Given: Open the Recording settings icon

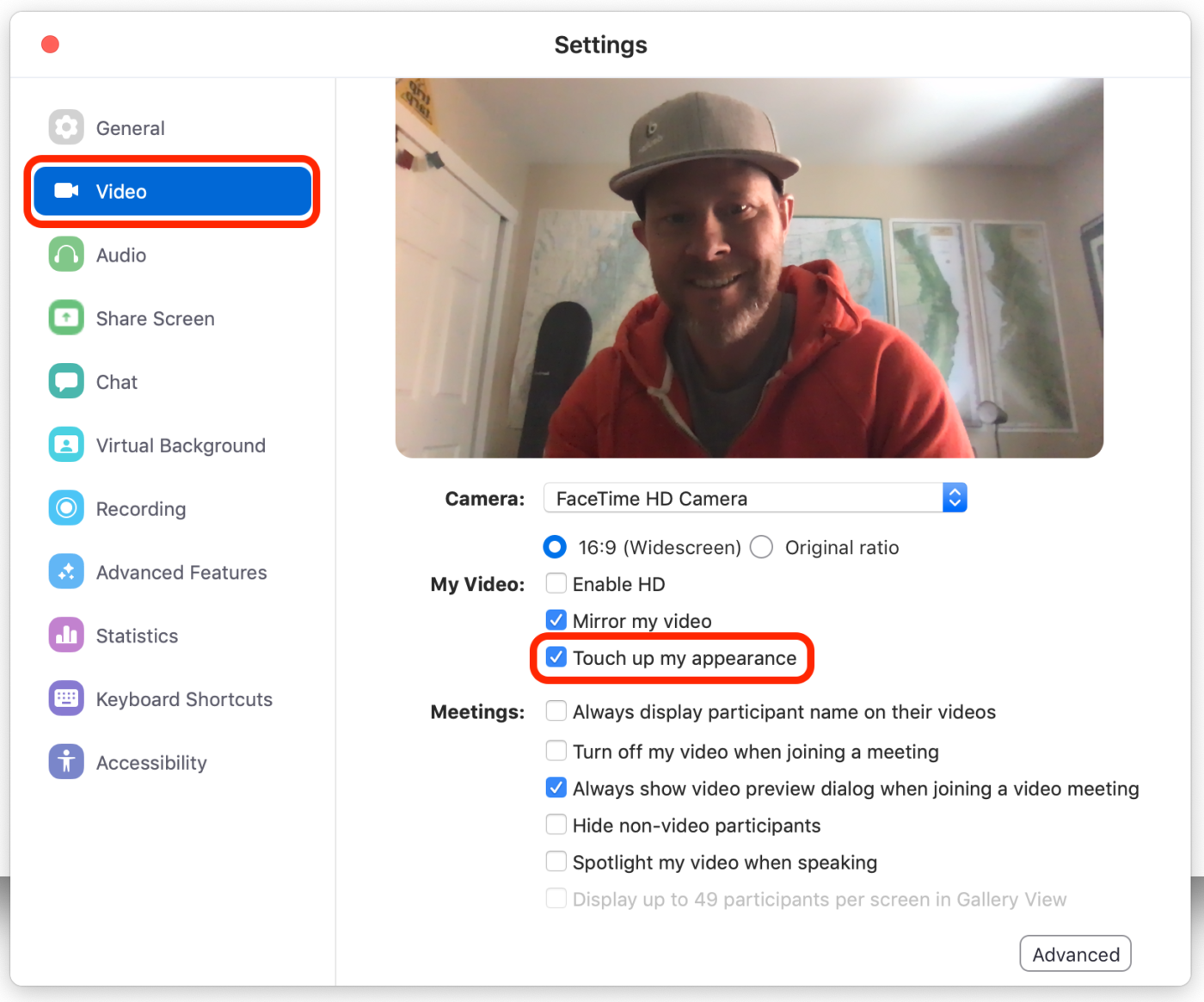Looking at the screenshot, I should [66, 507].
